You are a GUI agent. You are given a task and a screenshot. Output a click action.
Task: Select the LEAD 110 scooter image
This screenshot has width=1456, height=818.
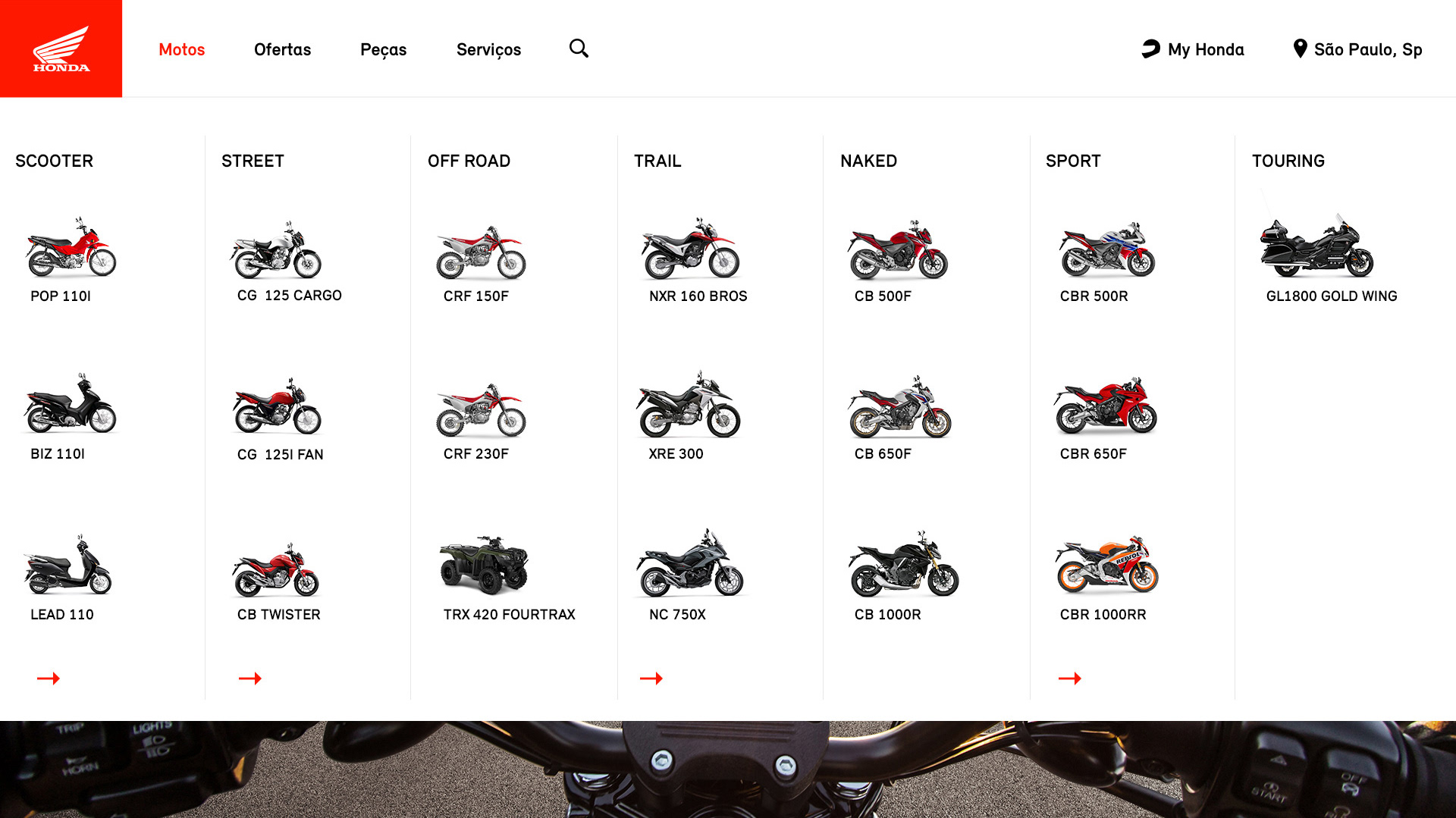[x=67, y=564]
